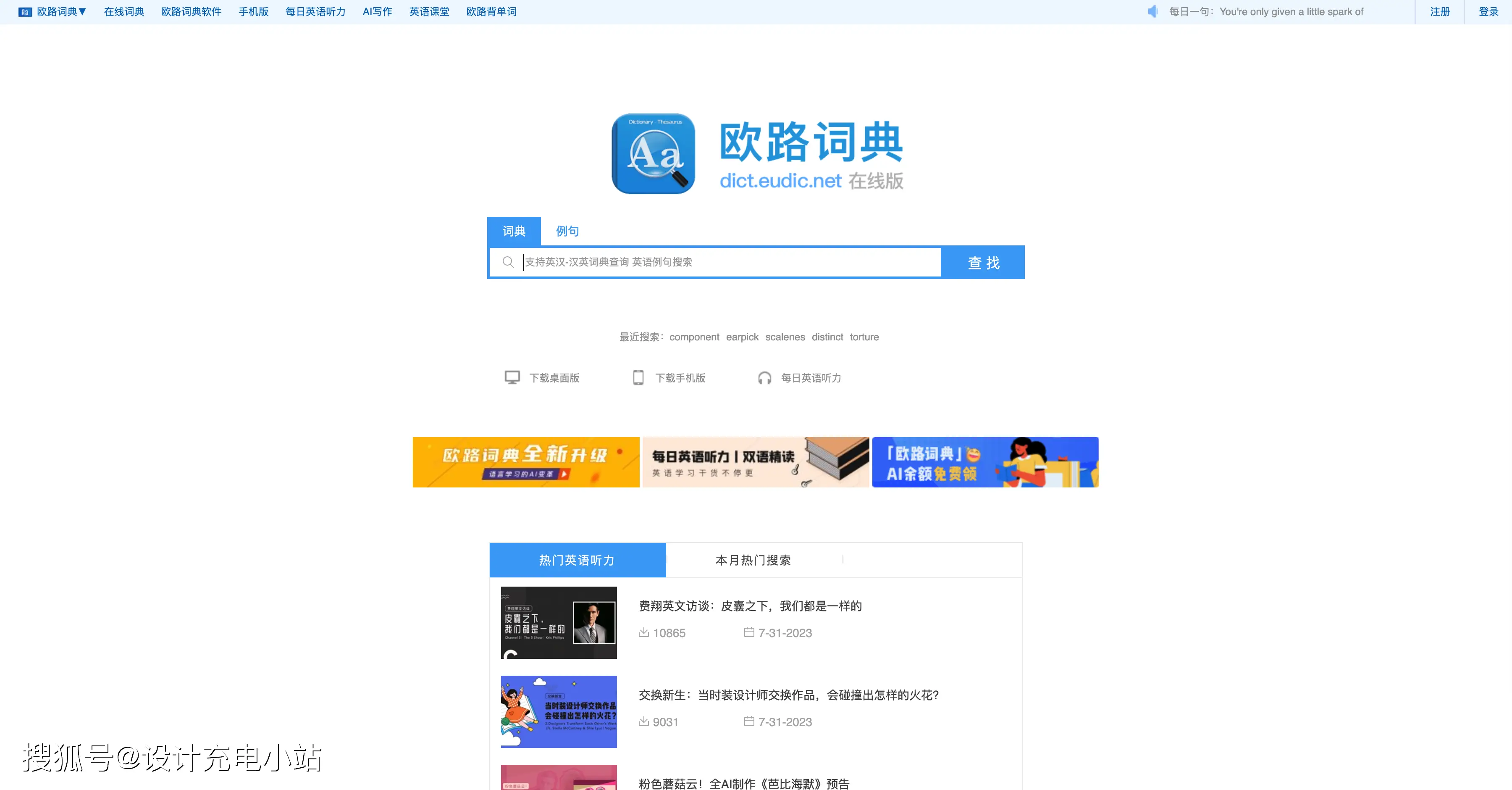The width and height of the screenshot is (1512, 790).
Task: Open the article titled 粉色蘑菇云！全AI制作《芭比海默》预告
Action: point(744,784)
